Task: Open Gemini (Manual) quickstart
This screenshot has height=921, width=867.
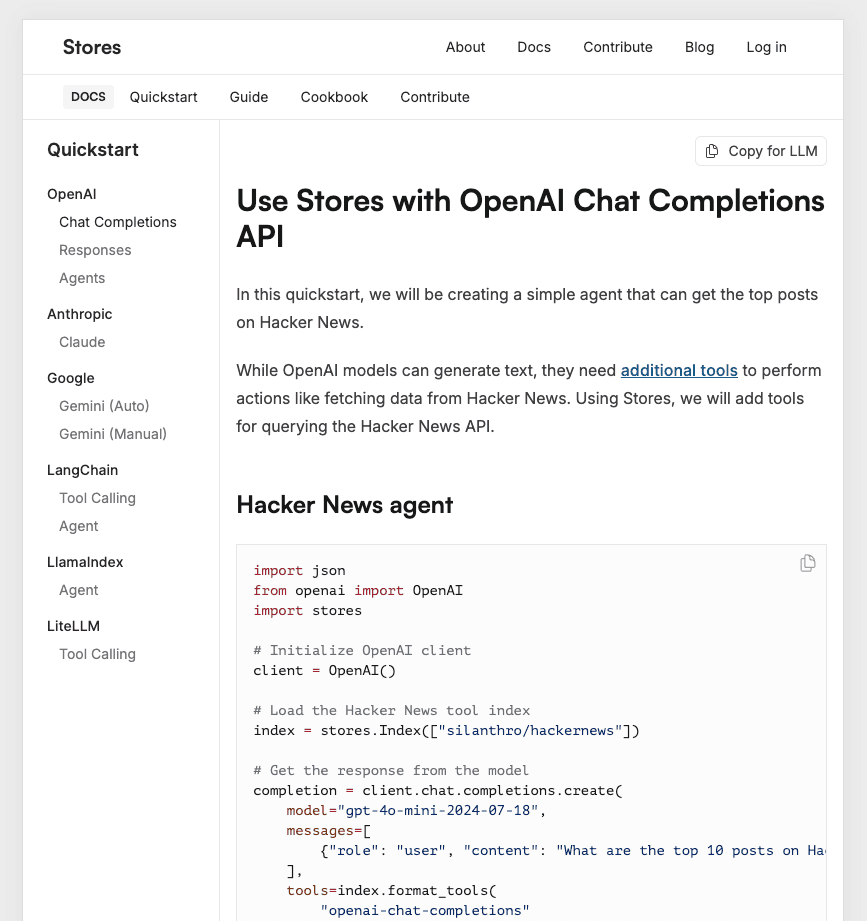Action: click(x=113, y=434)
